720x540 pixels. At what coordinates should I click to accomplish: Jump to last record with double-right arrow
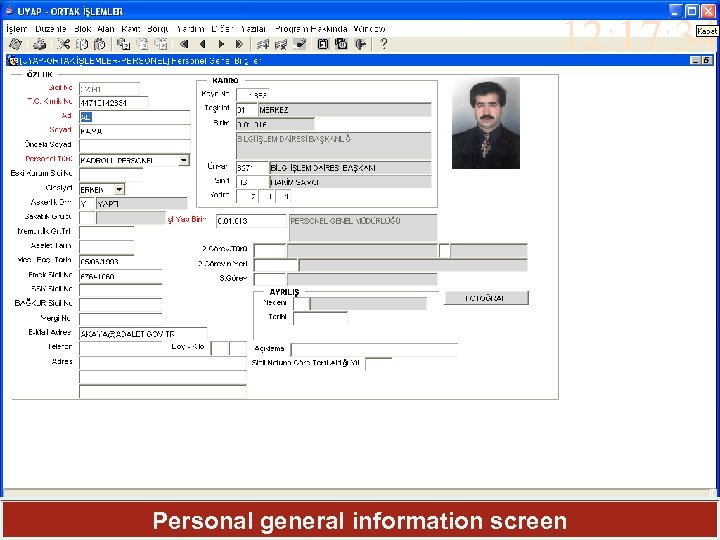point(239,44)
